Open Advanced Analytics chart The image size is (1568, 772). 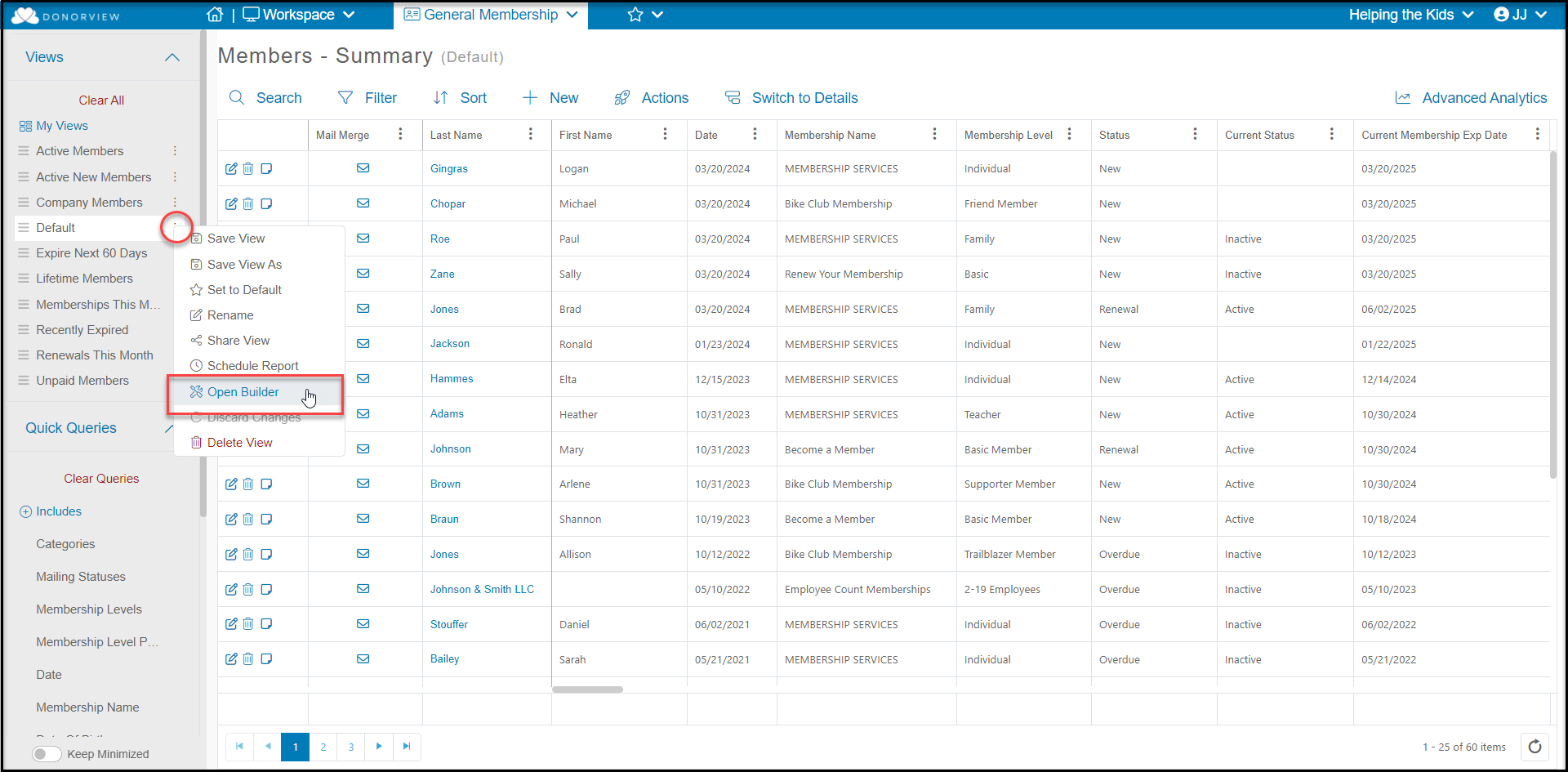1471,98
